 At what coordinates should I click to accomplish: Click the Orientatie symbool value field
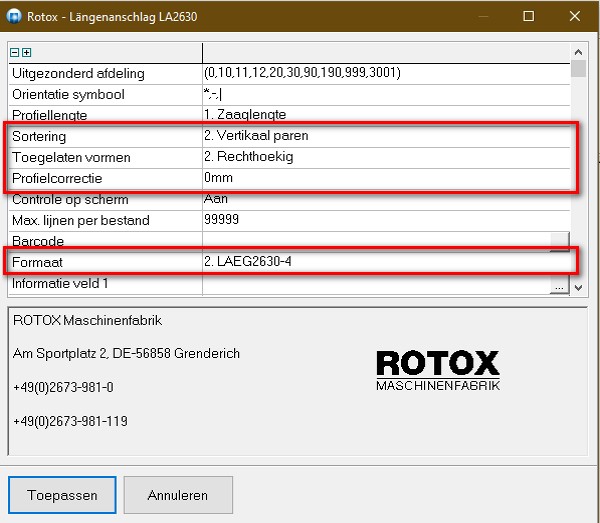(x=386, y=94)
